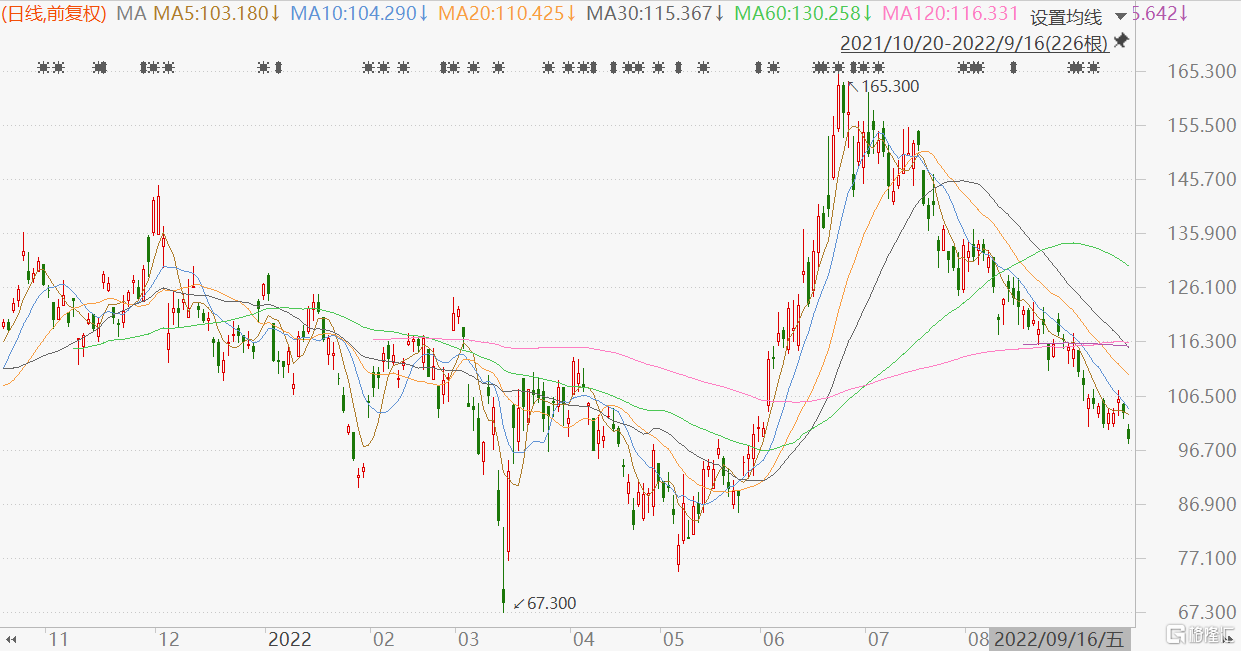The image size is (1241, 651).
Task: Select the MA5:103.180 indicator label
Action: (216, 14)
